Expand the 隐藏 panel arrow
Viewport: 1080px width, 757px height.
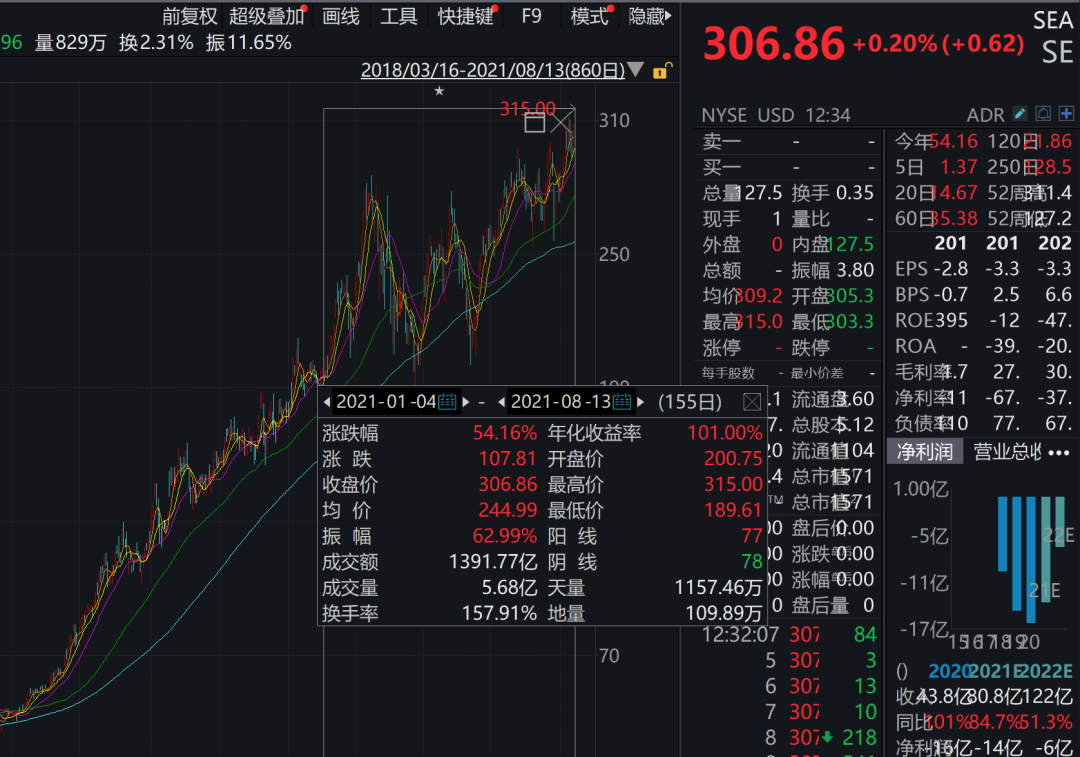coord(668,16)
